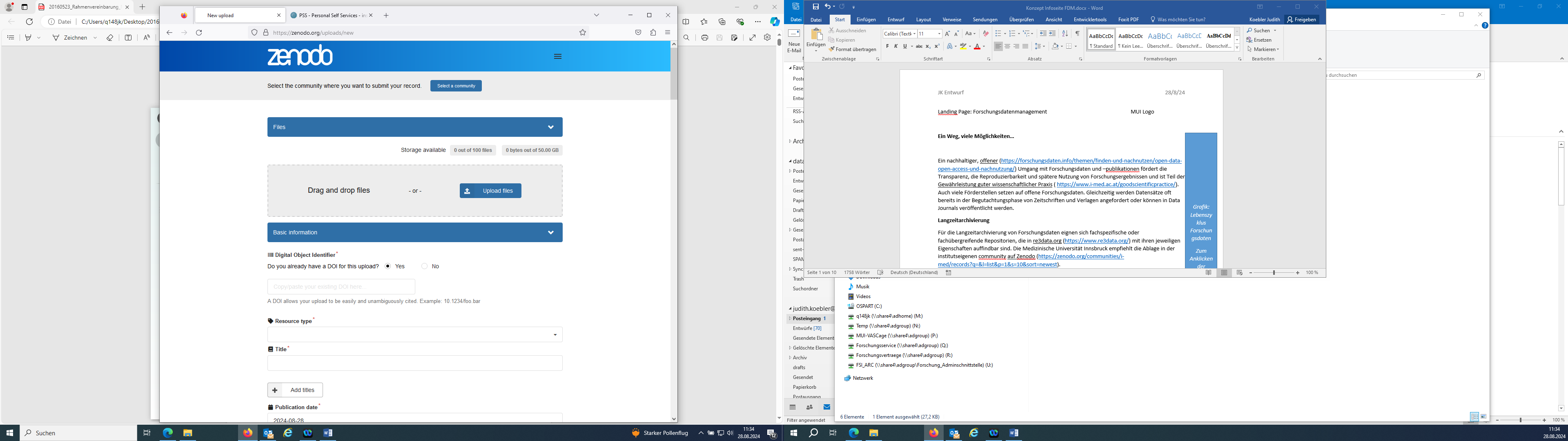Click the strikethrough text icon

tap(918, 46)
